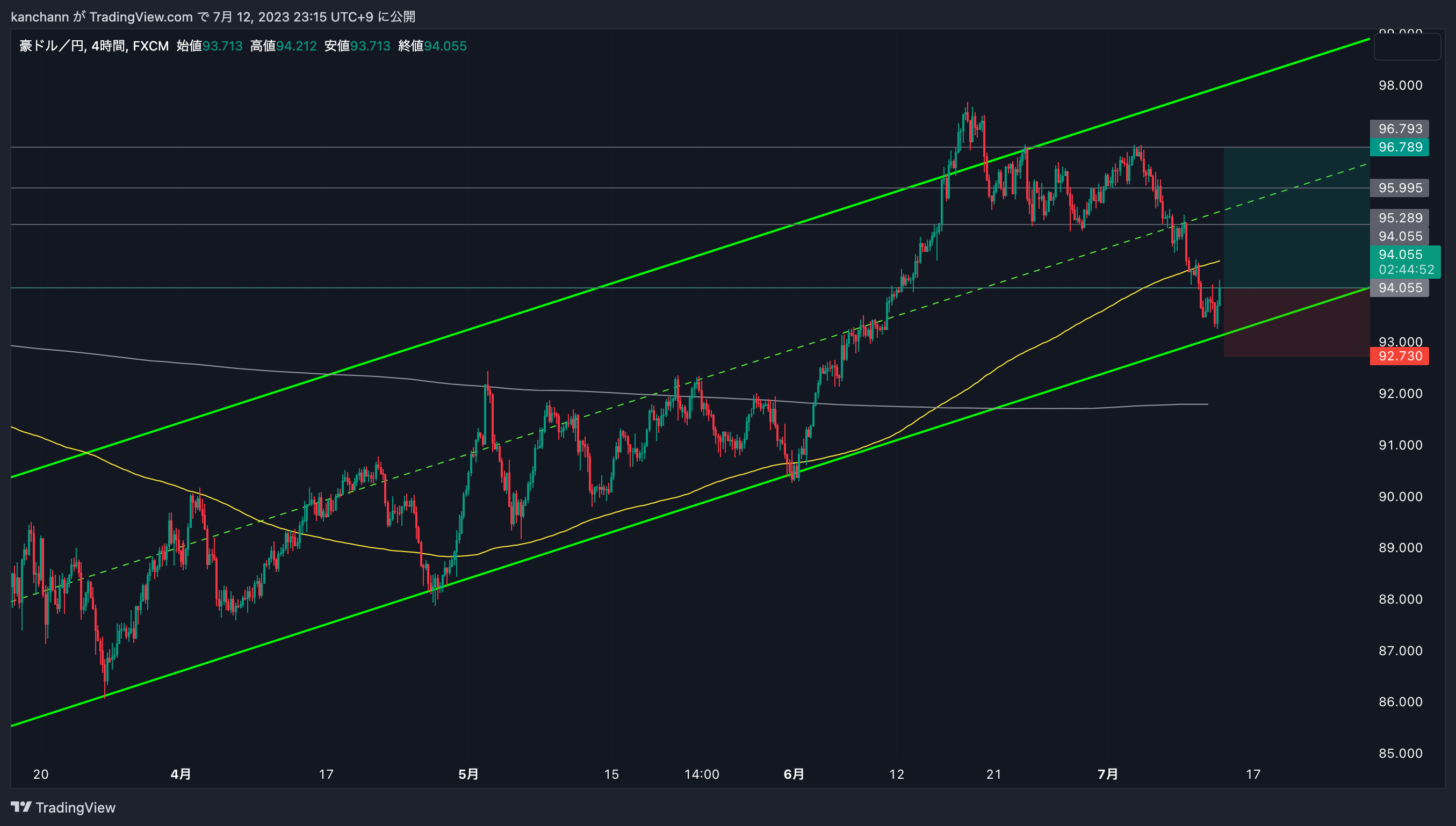The width and height of the screenshot is (1456, 826).
Task: Click the 92.000 price axis label
Action: pyautogui.click(x=1401, y=394)
